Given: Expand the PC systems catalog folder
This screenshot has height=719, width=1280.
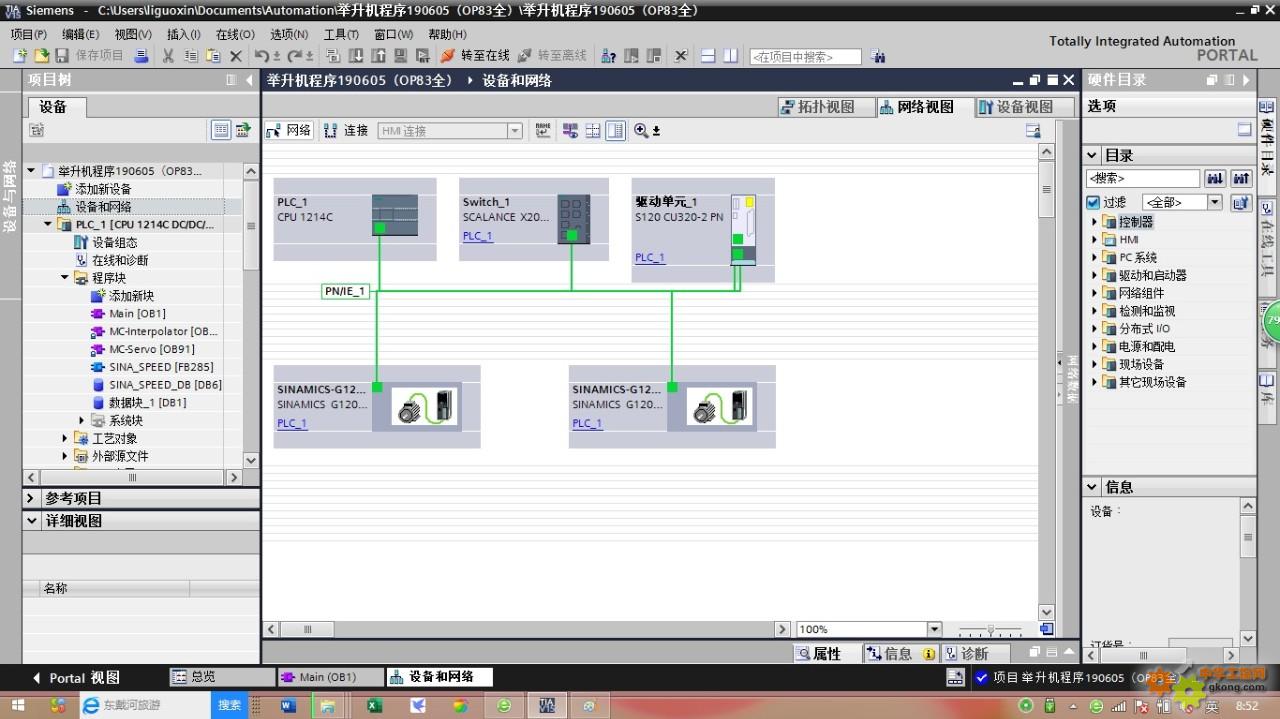Looking at the screenshot, I should point(1095,257).
